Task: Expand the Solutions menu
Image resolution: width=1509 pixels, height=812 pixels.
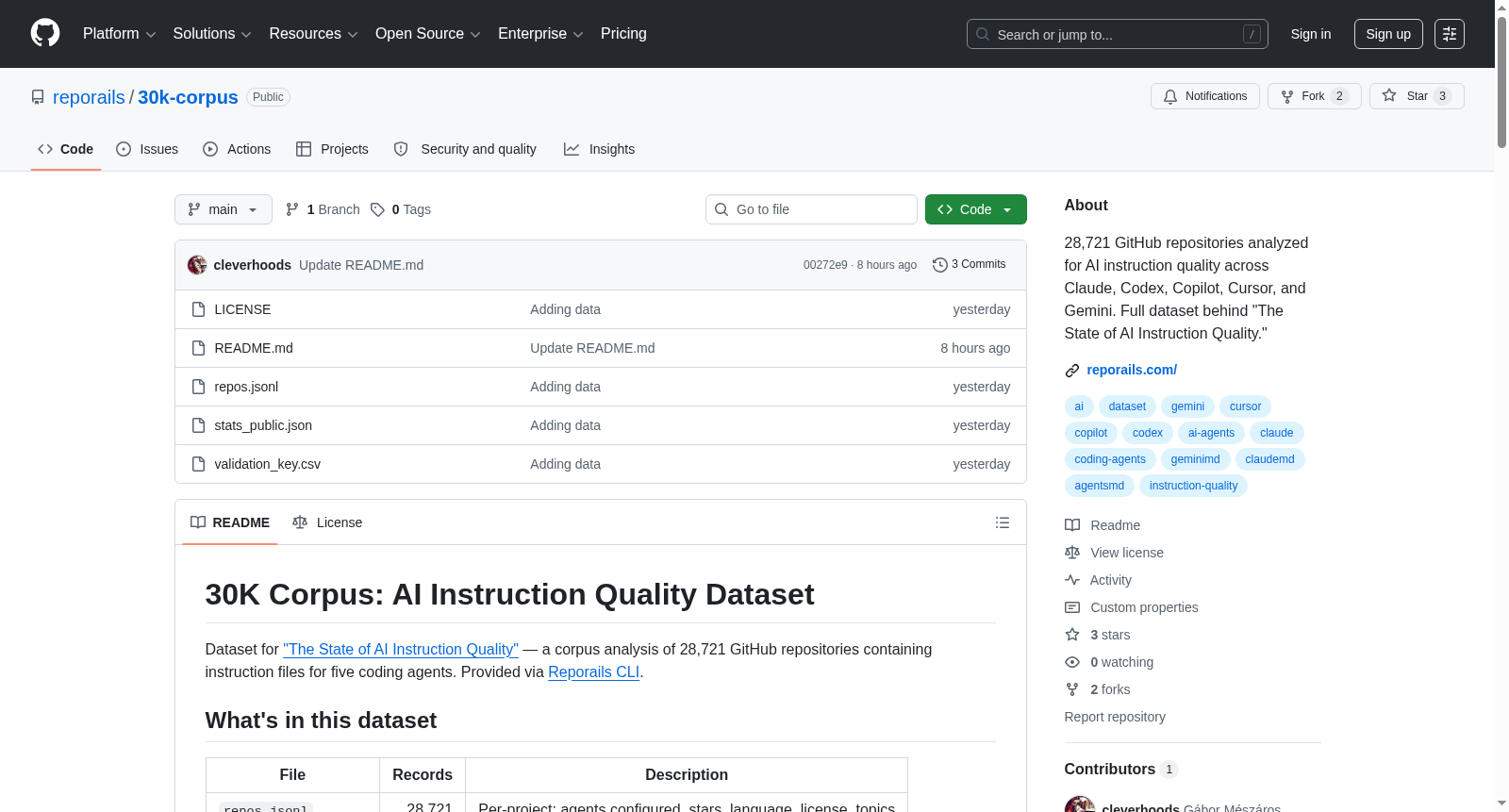Action: point(212,34)
